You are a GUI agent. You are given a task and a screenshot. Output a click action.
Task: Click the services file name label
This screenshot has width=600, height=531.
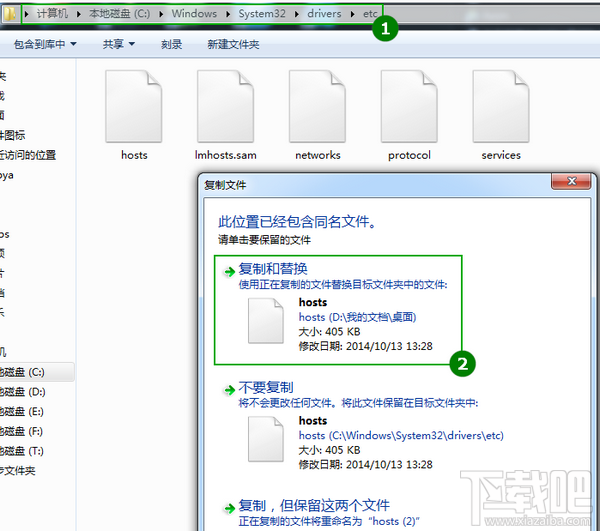coord(501,155)
